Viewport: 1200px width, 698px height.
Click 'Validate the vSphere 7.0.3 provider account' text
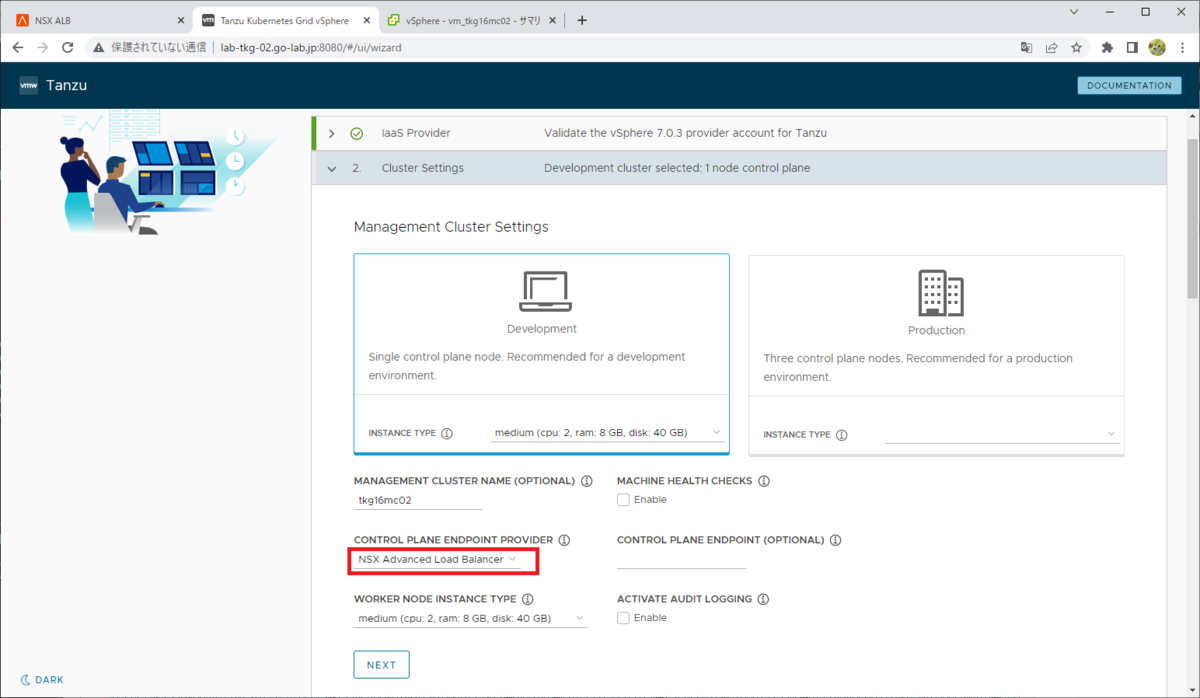(x=685, y=133)
